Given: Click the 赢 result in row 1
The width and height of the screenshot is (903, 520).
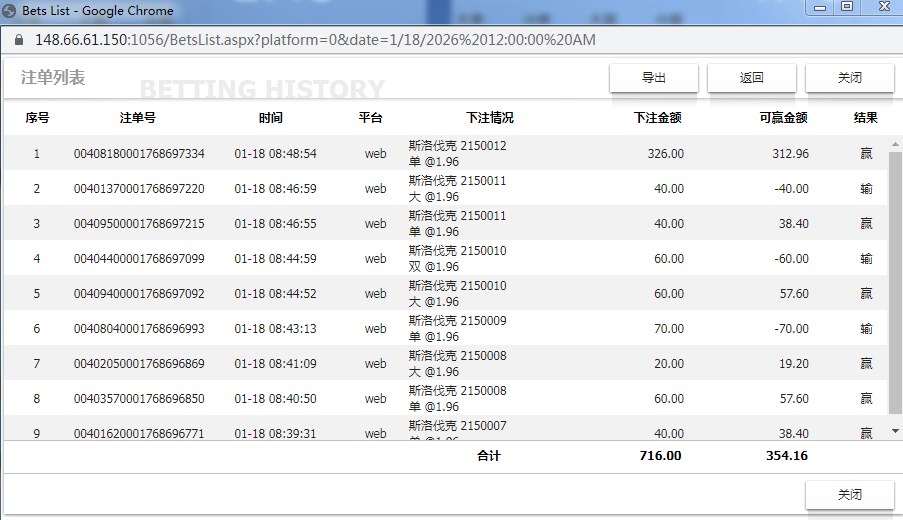Looking at the screenshot, I should [x=866, y=154].
